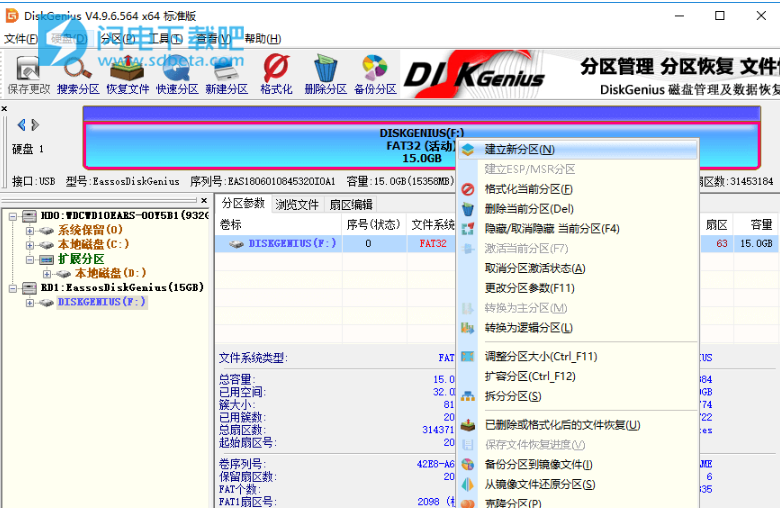
Task: Click New Partition (新建分区) toolbar icon
Action: point(226,75)
